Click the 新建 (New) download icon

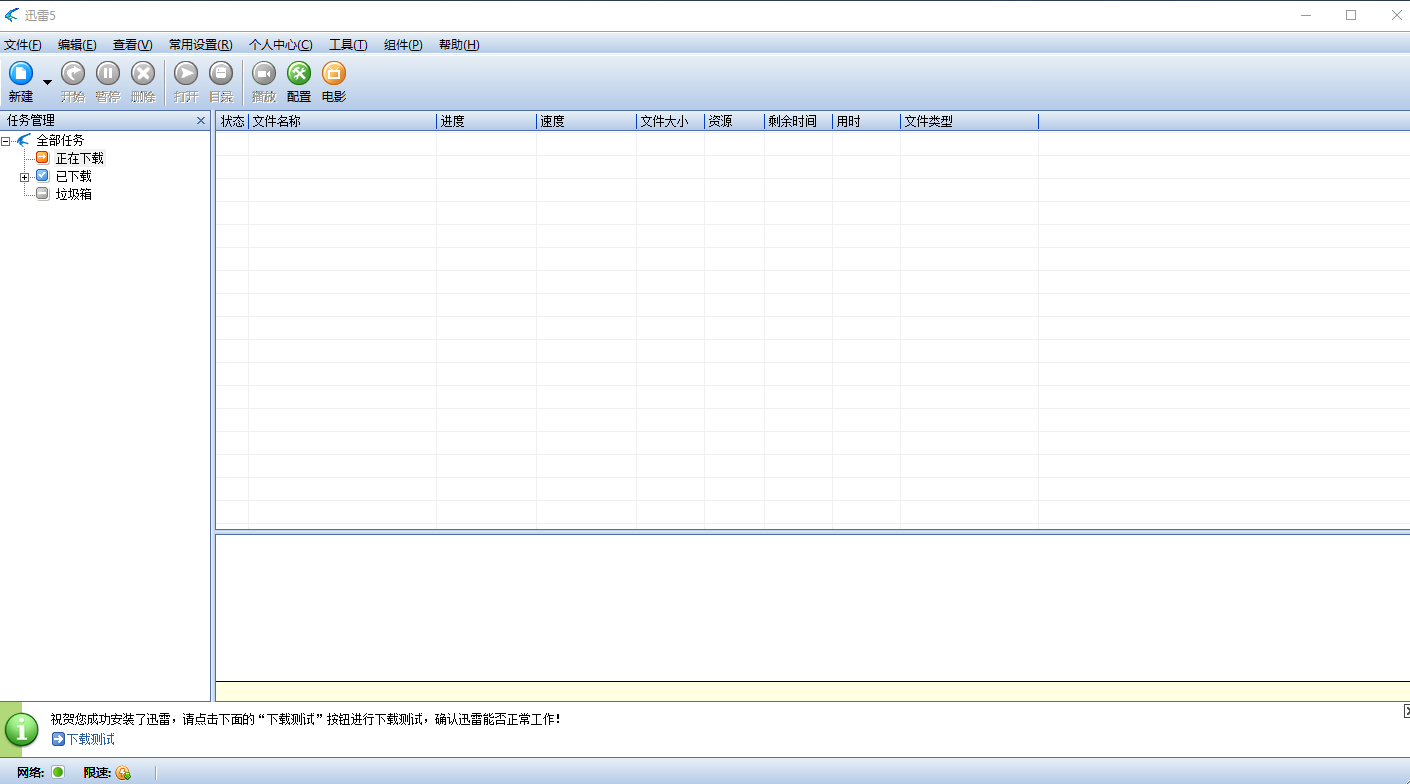(21, 74)
